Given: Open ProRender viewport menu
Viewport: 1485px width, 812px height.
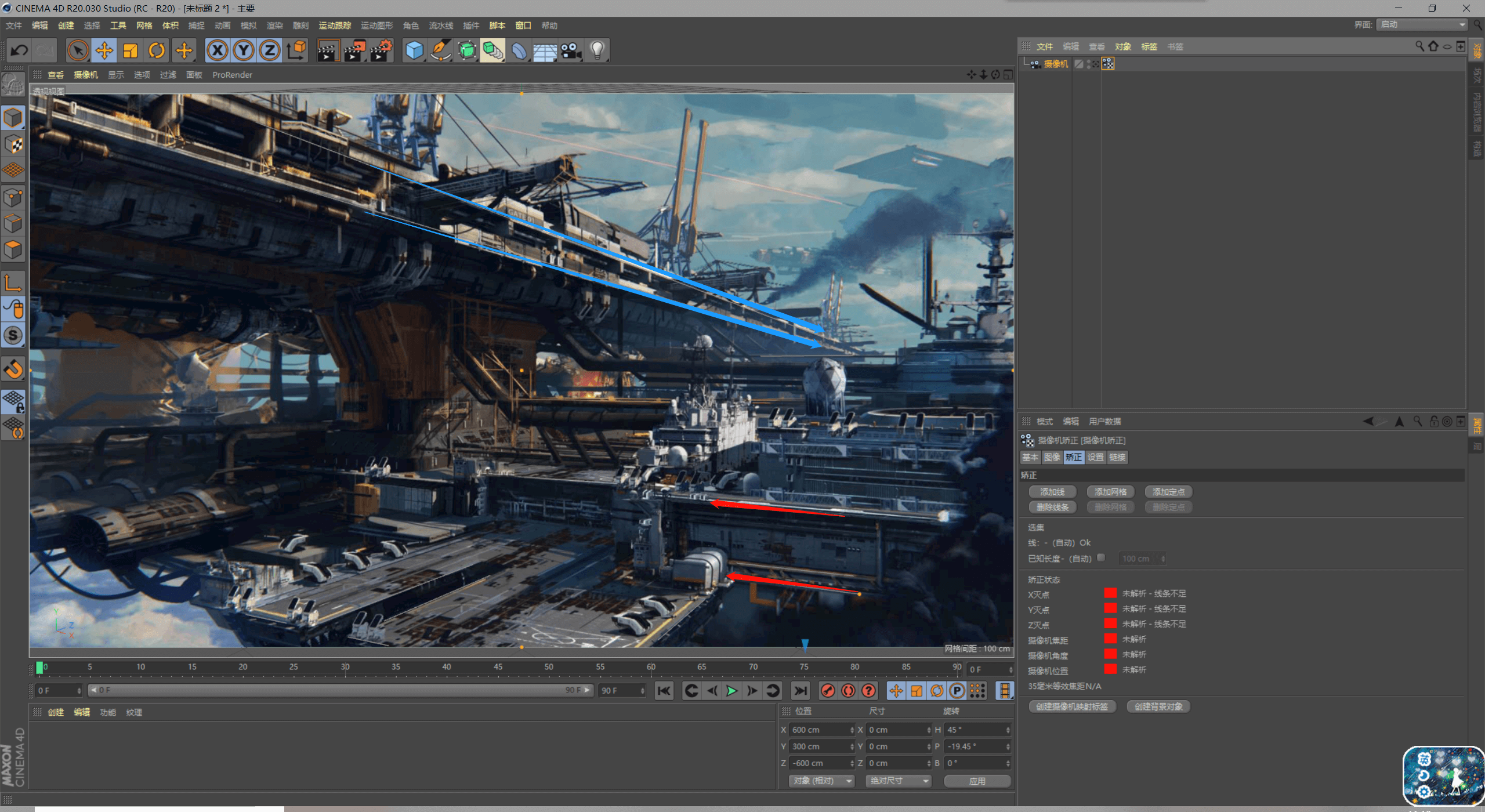Looking at the screenshot, I should point(232,75).
